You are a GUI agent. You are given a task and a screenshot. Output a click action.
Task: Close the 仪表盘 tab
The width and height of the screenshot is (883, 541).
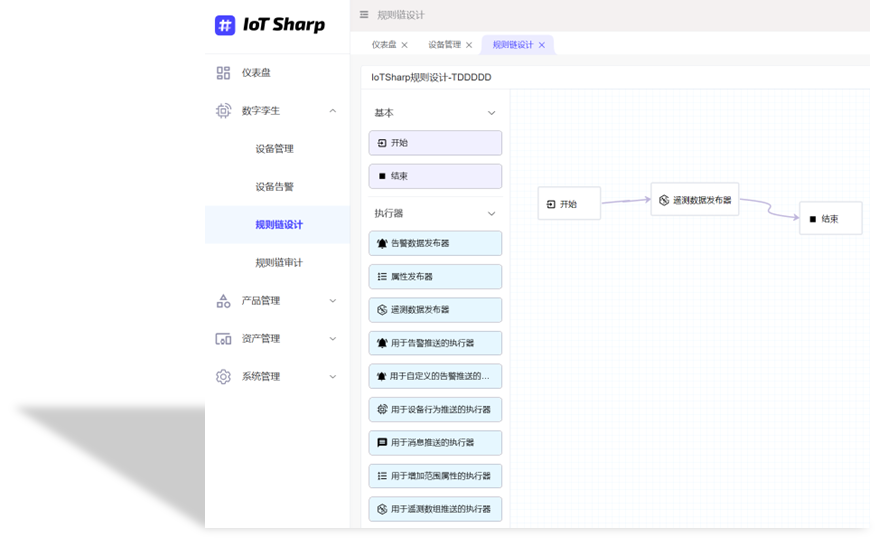[404, 45]
